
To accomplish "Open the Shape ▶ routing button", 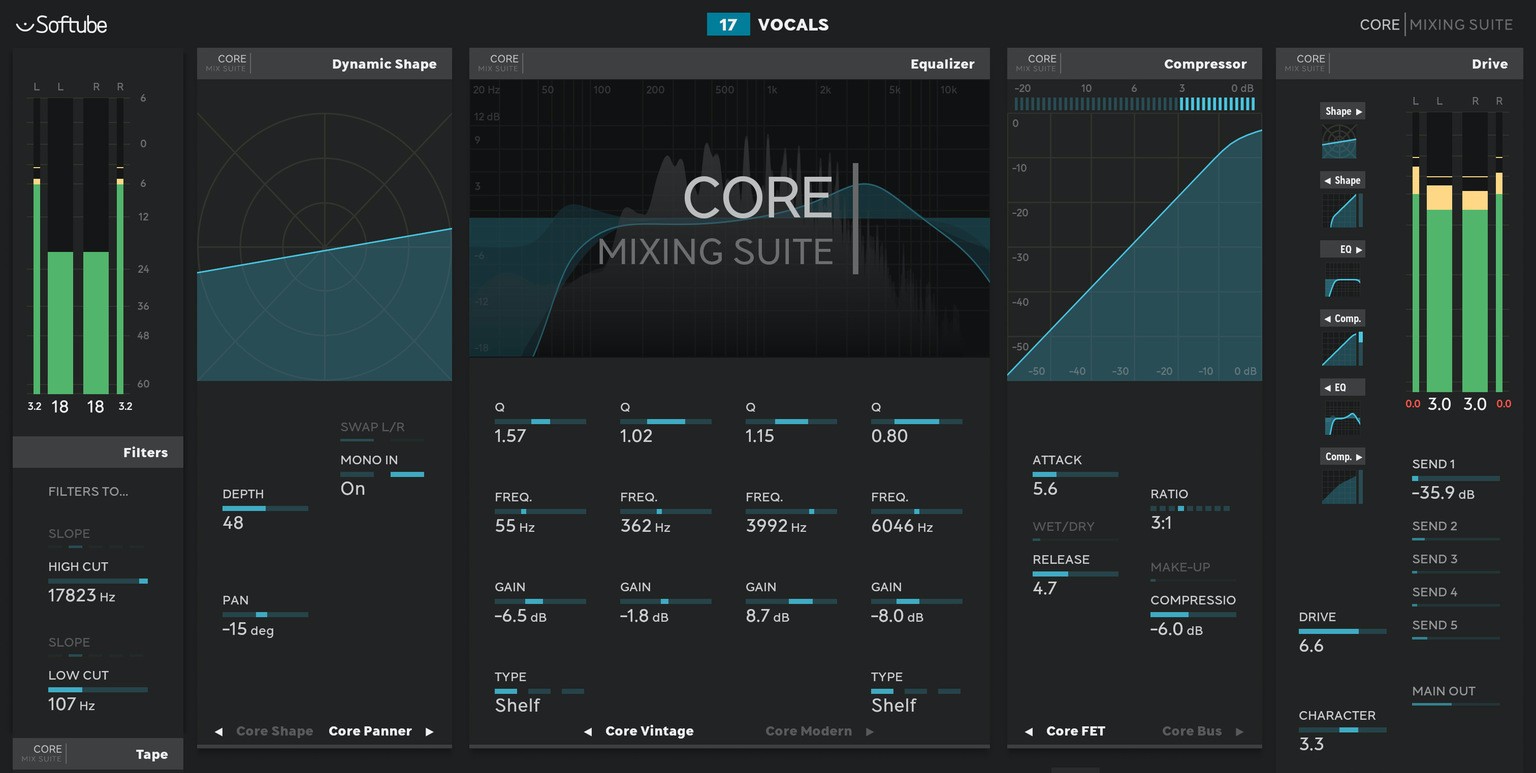I will click(x=1343, y=111).
